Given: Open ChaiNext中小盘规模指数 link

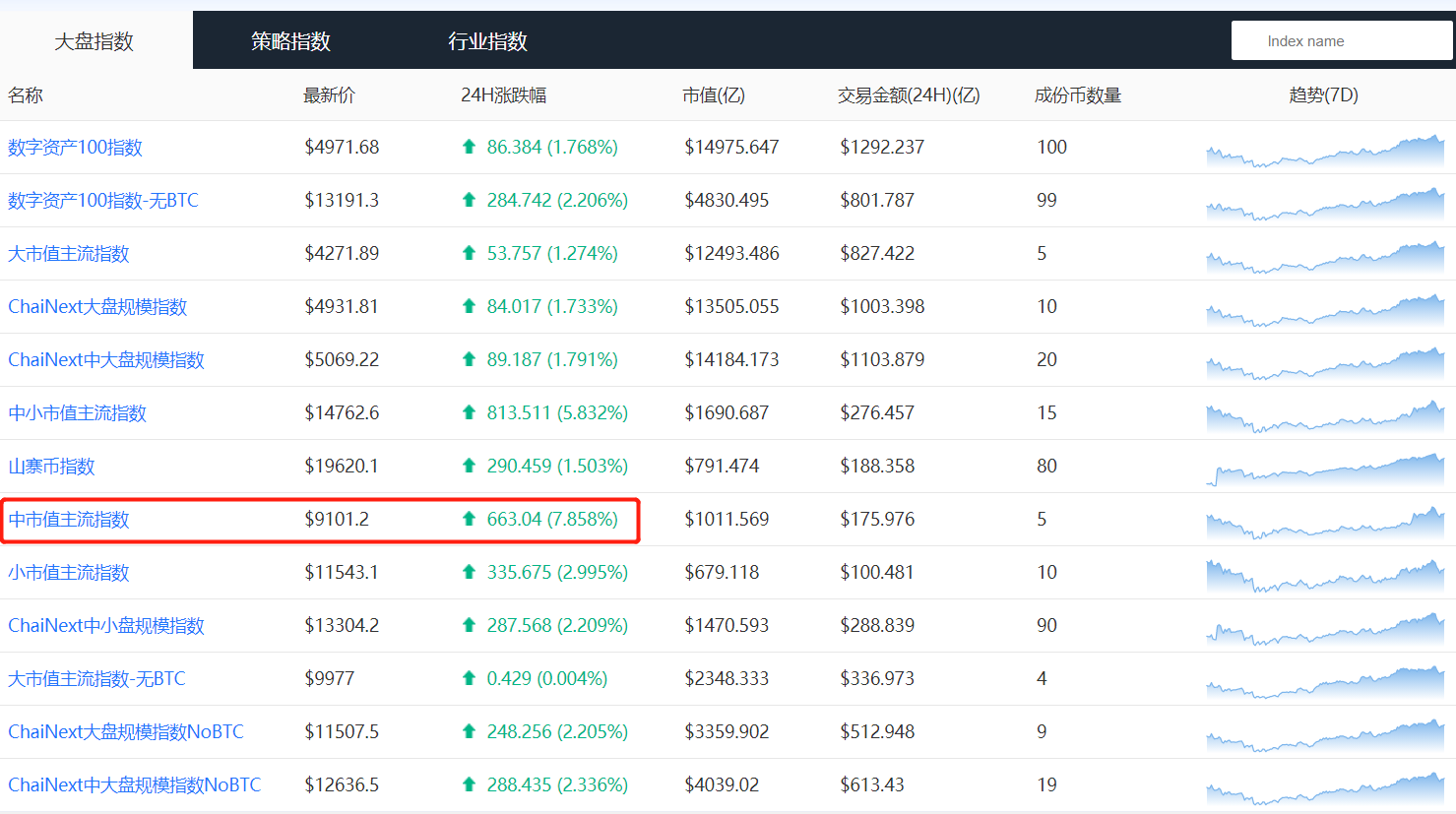Looking at the screenshot, I should [x=106, y=626].
